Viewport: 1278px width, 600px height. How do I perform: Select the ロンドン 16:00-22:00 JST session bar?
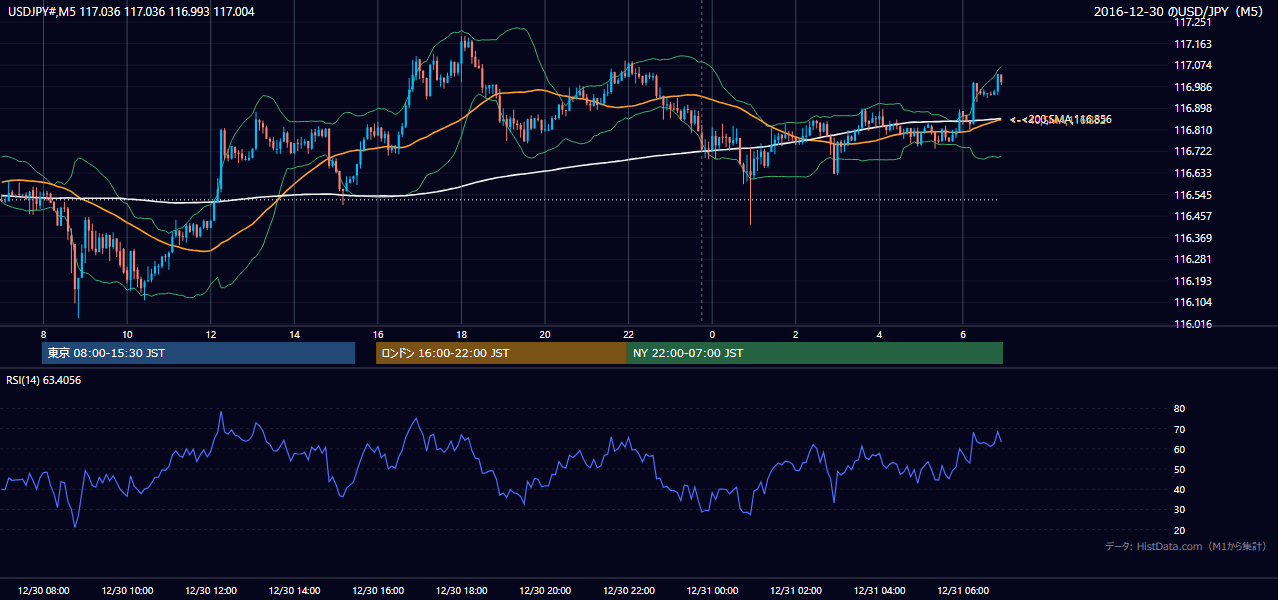coord(501,353)
